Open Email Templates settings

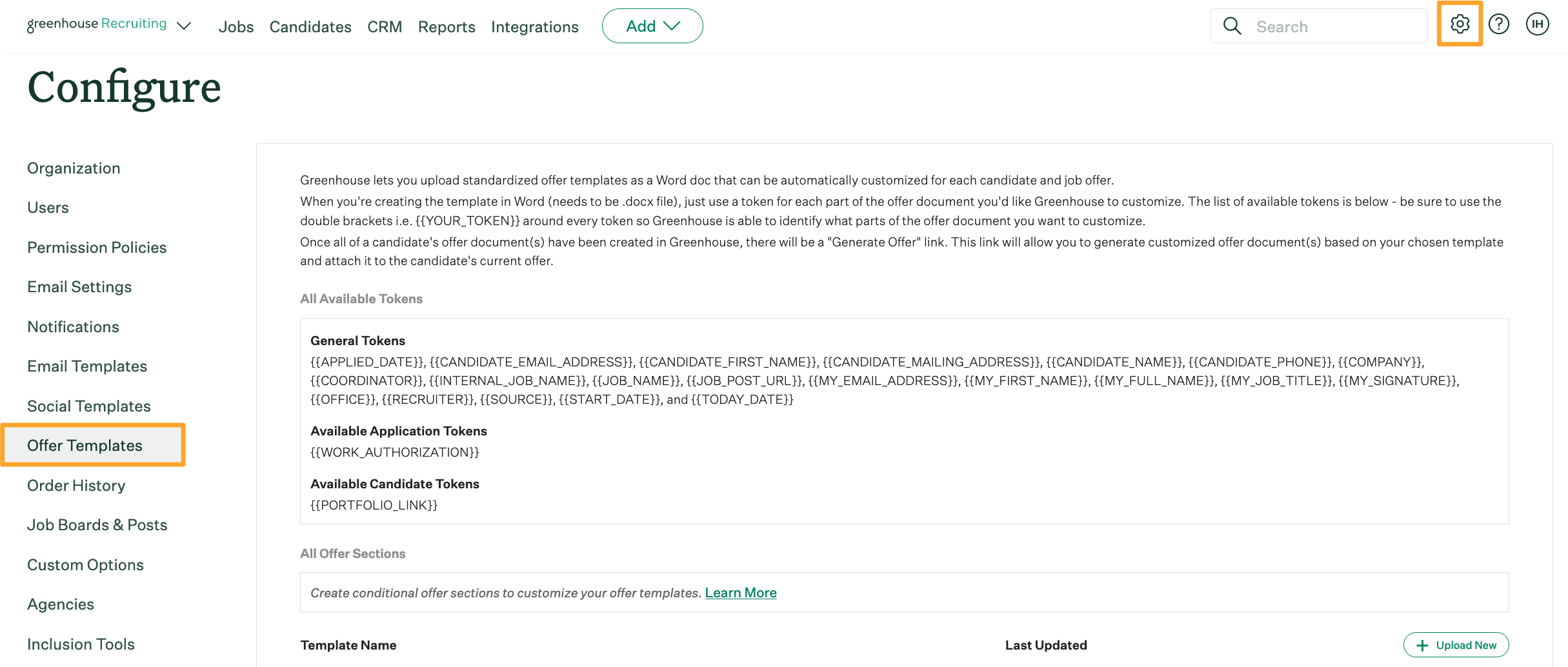pos(87,366)
